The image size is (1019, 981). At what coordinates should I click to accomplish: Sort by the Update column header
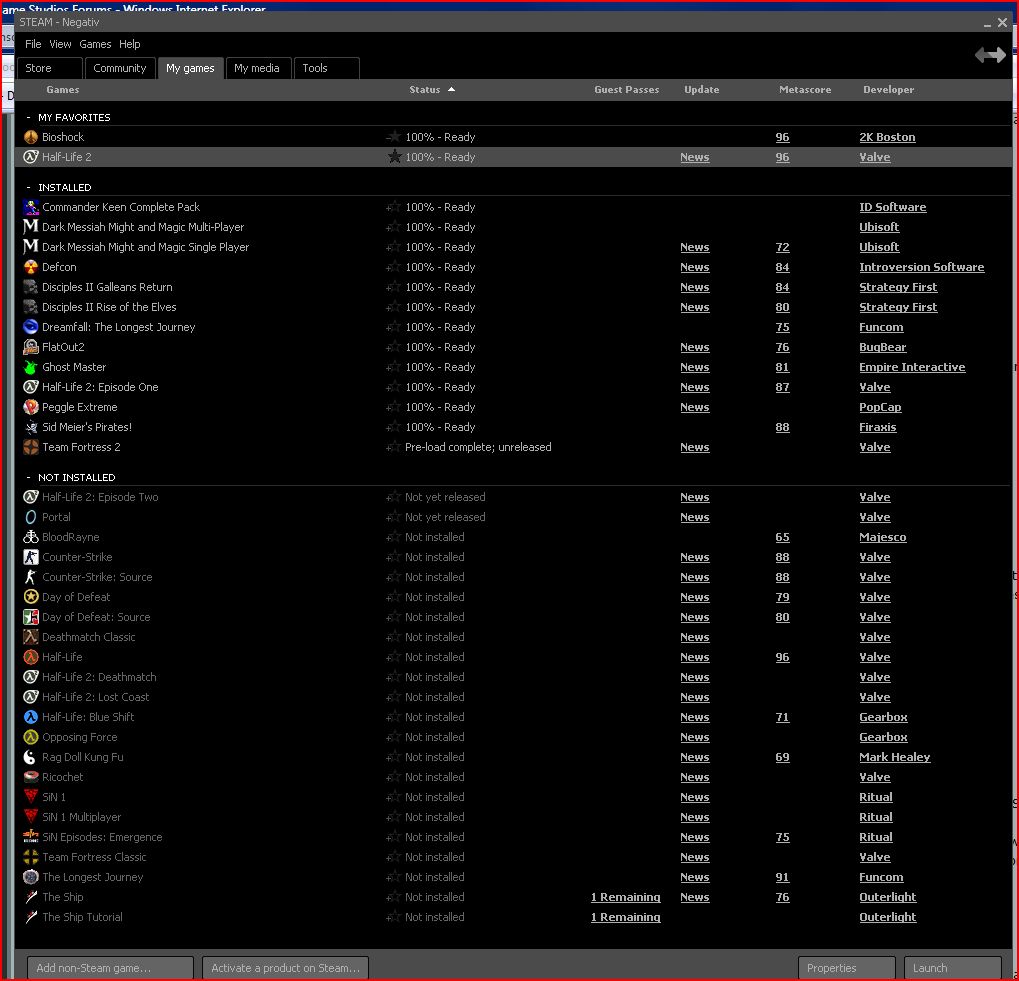(x=701, y=90)
